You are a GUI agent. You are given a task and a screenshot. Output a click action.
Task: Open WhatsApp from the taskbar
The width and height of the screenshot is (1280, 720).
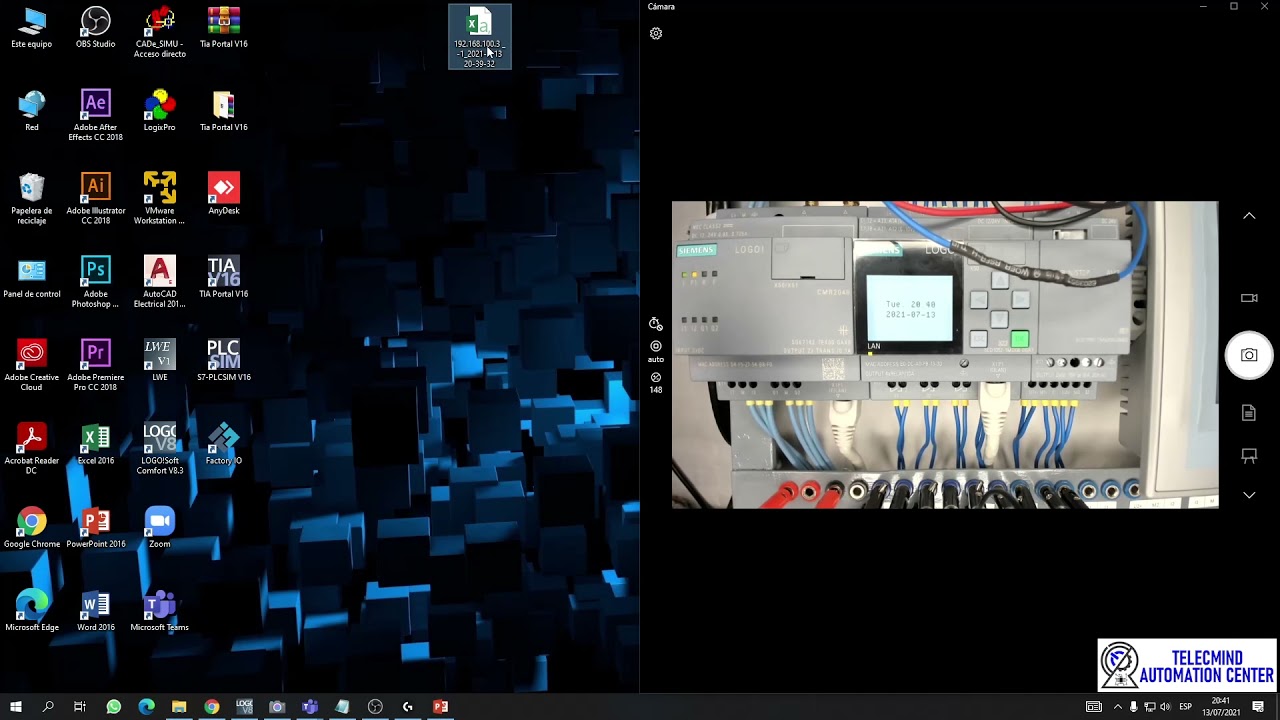(x=113, y=707)
